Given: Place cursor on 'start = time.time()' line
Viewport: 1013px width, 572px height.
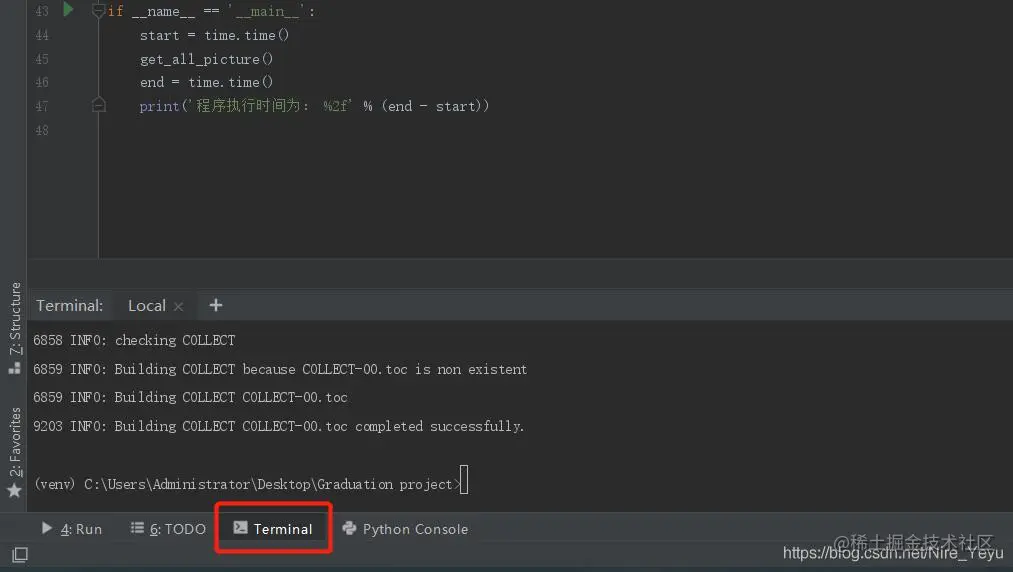Looking at the screenshot, I should coord(214,35).
